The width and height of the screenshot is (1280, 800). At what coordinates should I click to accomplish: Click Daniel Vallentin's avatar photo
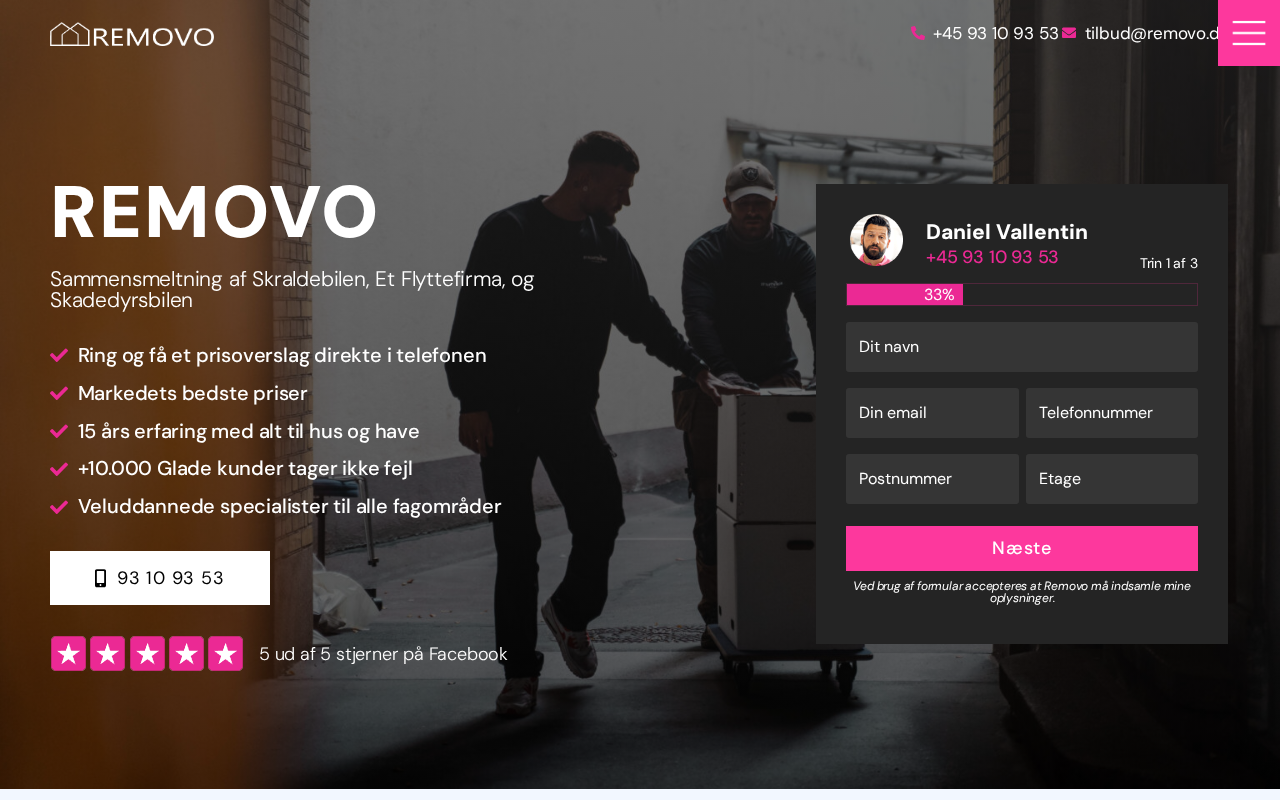[877, 240]
